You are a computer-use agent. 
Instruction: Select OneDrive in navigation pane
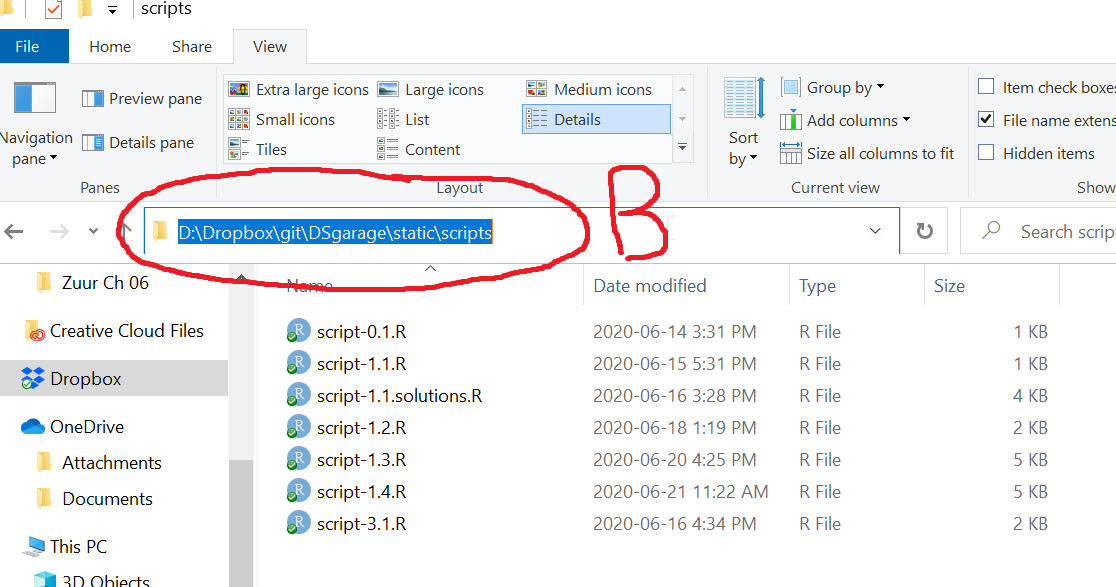pyautogui.click(x=73, y=427)
